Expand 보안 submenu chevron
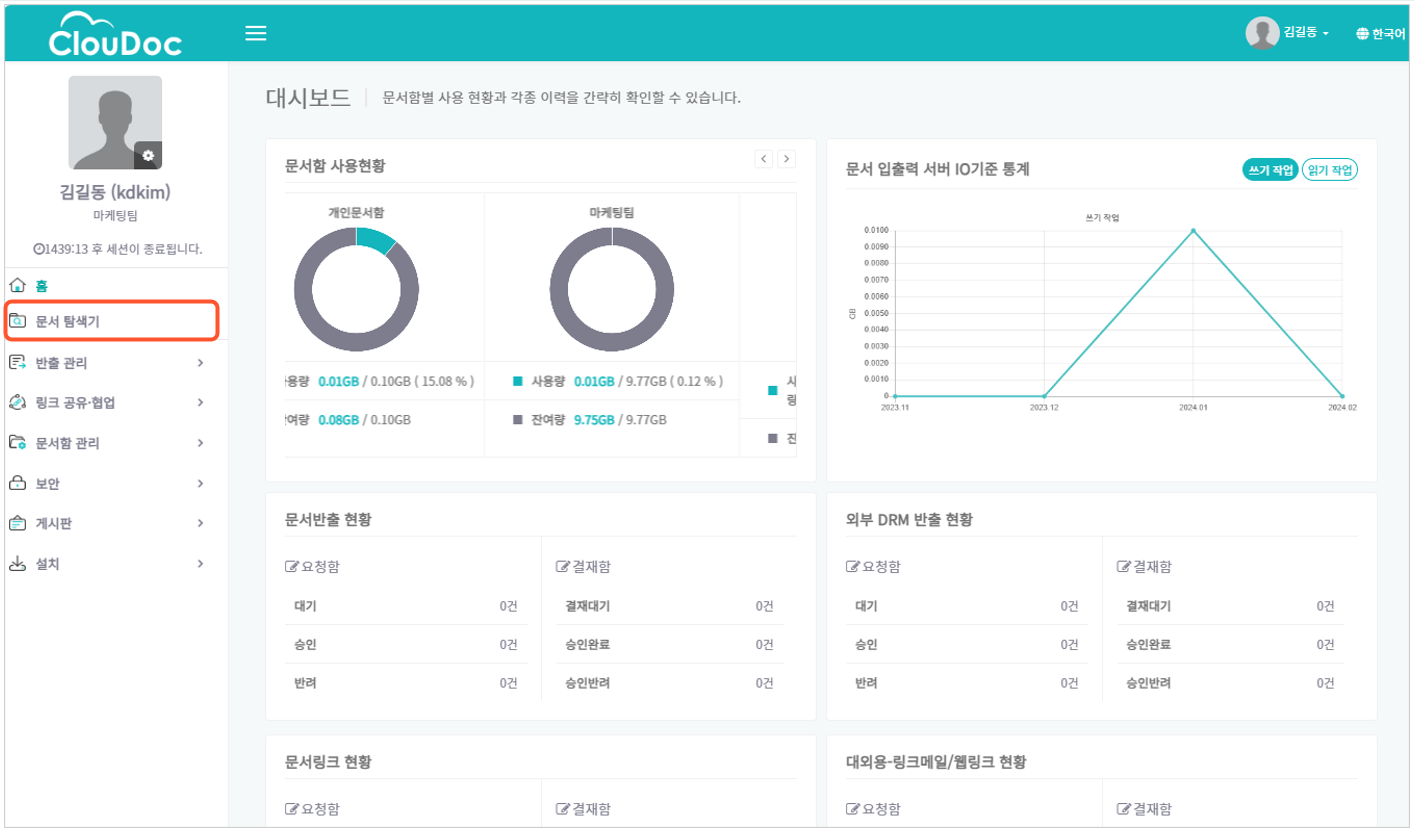This screenshot has height=831, width=1414. (200, 483)
